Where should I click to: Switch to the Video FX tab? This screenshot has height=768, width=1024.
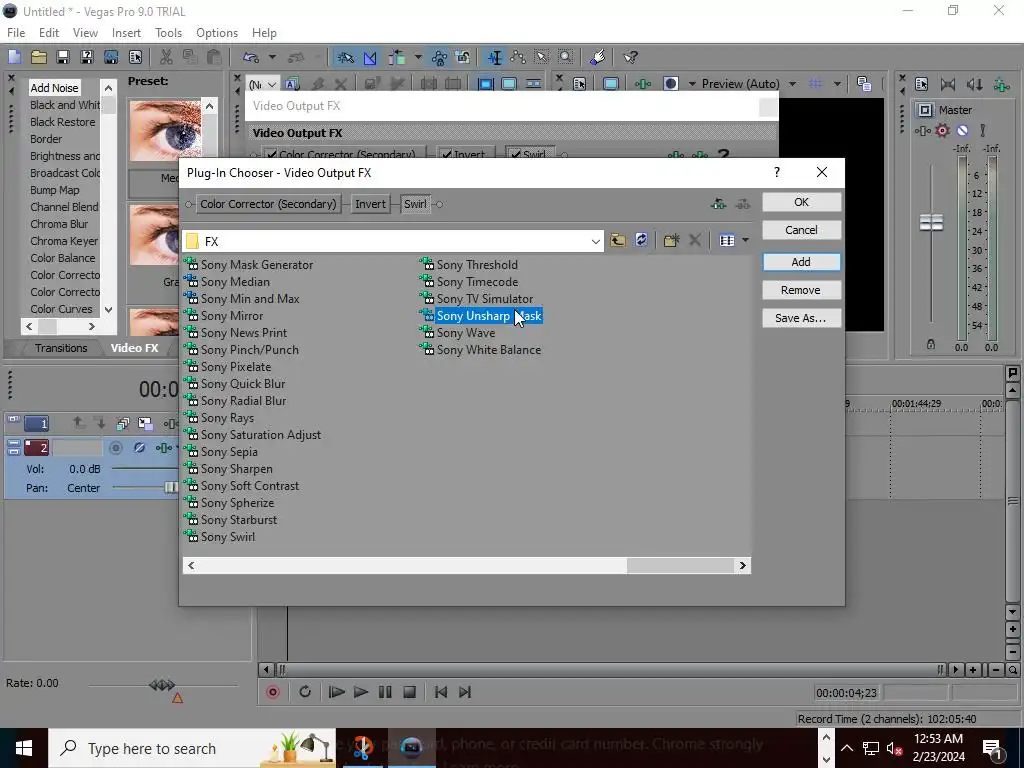point(135,348)
